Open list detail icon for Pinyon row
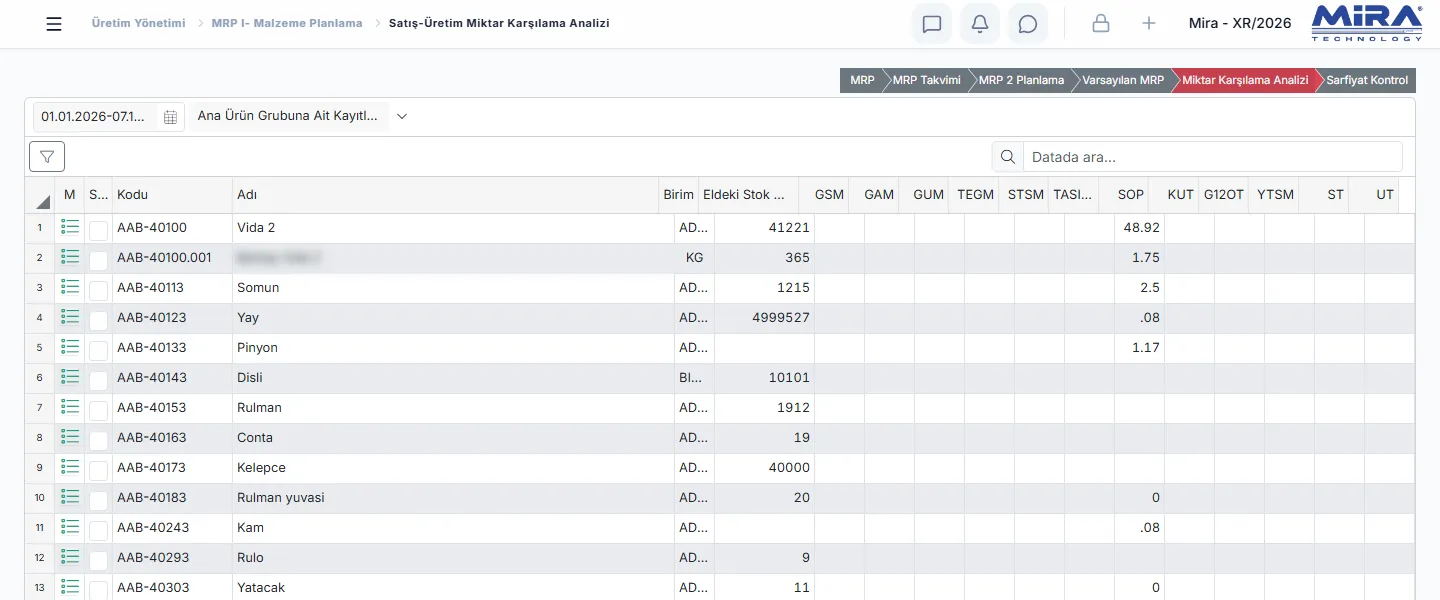This screenshot has width=1440, height=600. tap(70, 347)
